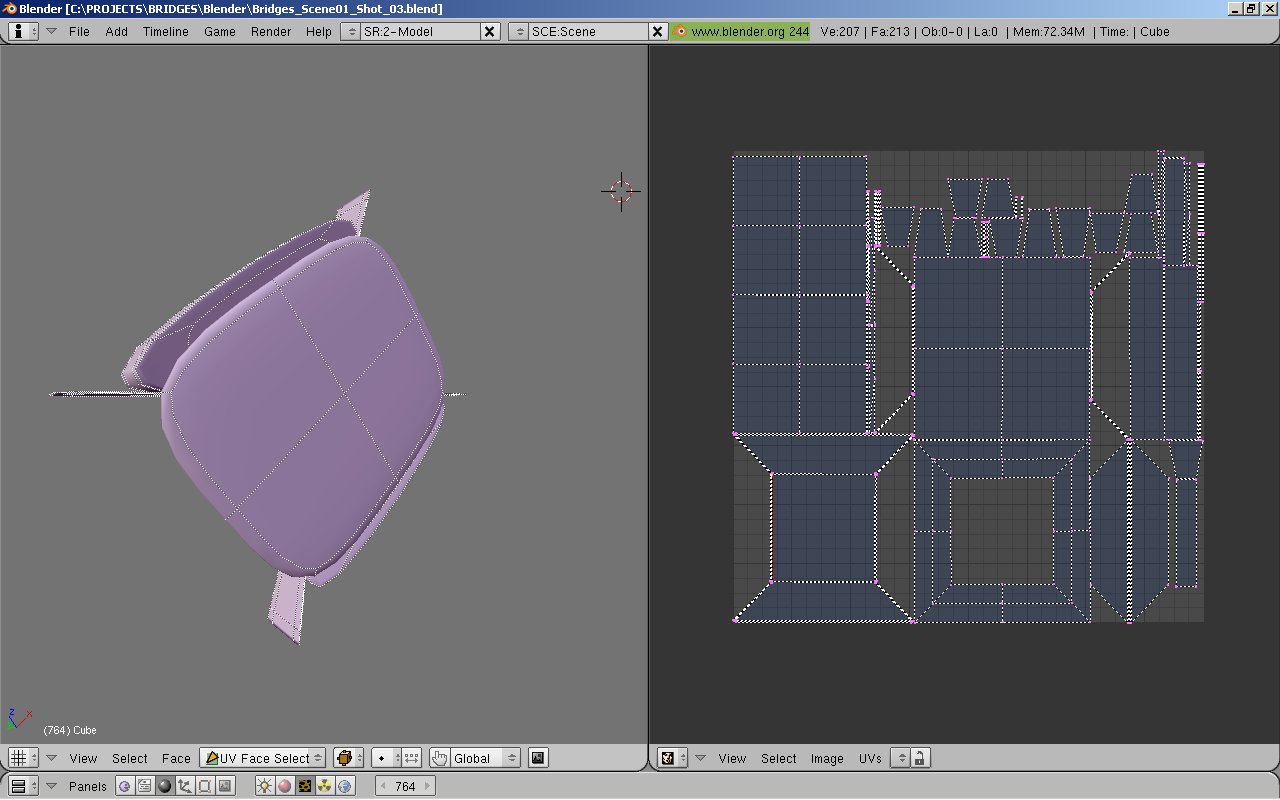This screenshot has height=800, width=1280.
Task: Collapse the UV editor header menus triangle
Action: 701,758
